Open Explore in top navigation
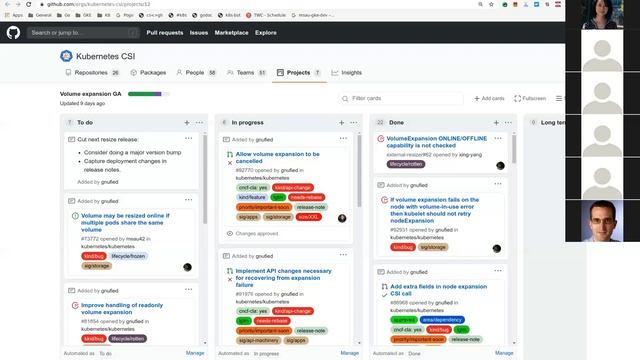 tap(266, 33)
